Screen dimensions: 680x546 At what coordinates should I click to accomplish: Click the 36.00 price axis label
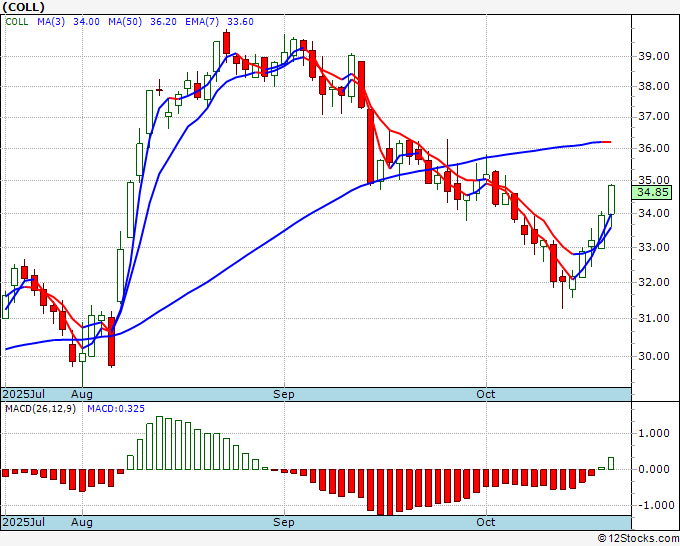pyautogui.click(x=653, y=148)
